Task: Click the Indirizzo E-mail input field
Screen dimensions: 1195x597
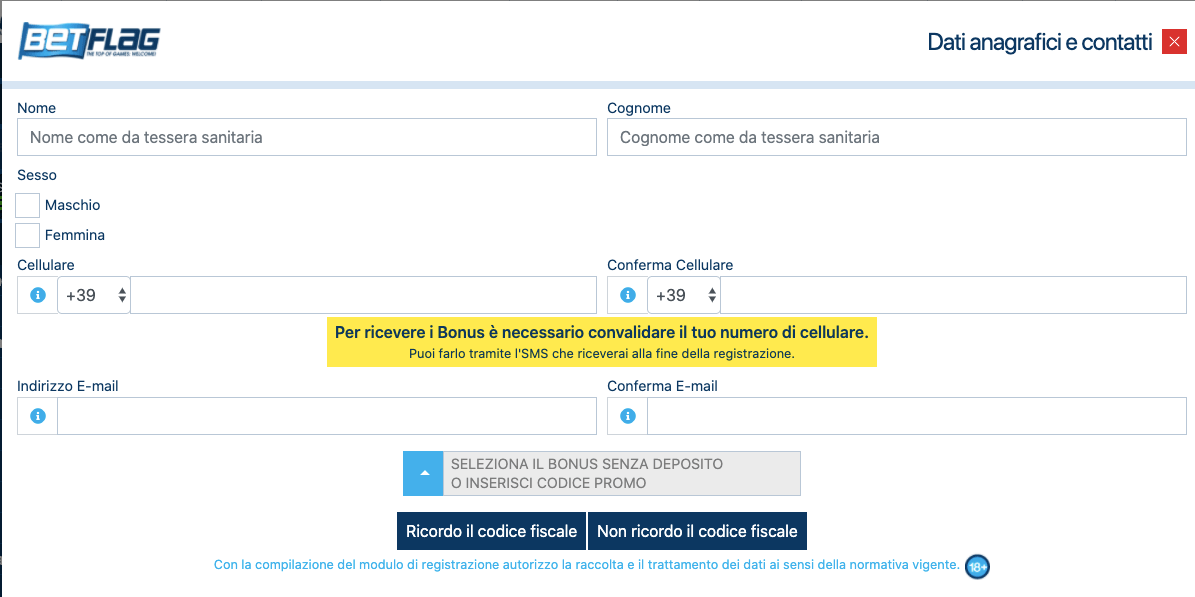Action: [x=327, y=416]
